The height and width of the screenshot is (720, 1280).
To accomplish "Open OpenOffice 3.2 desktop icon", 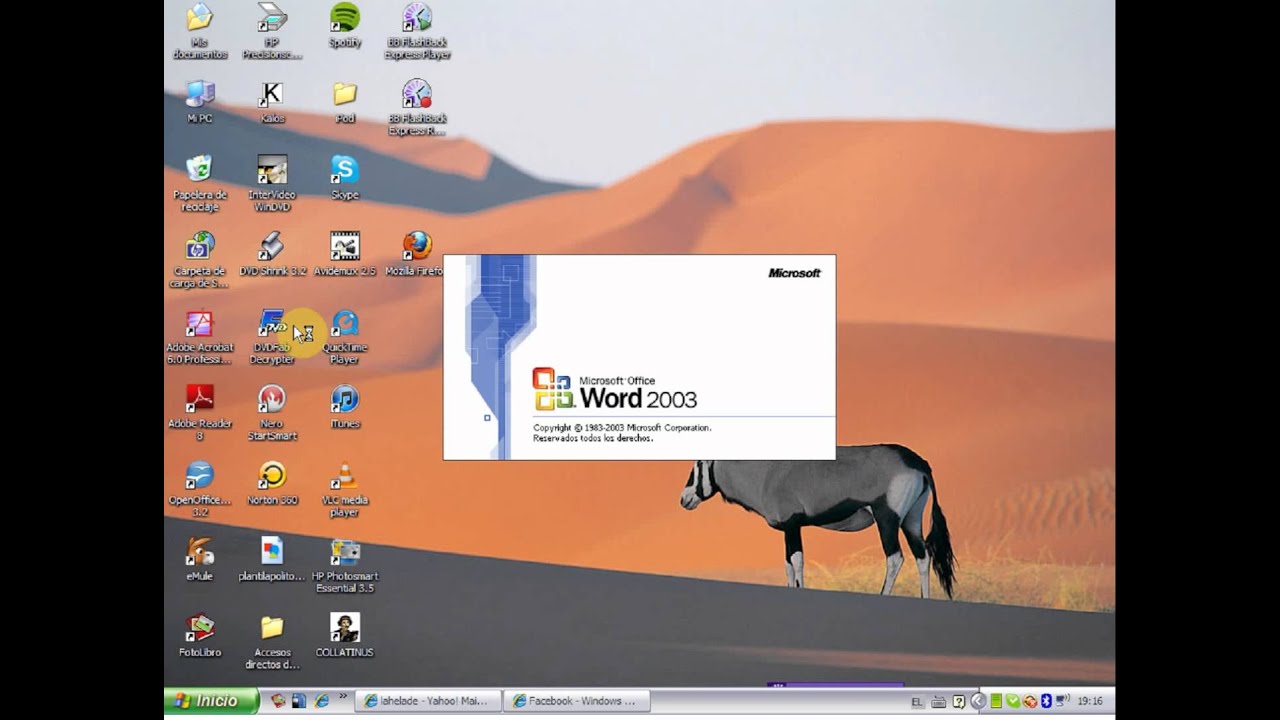I will point(200,488).
